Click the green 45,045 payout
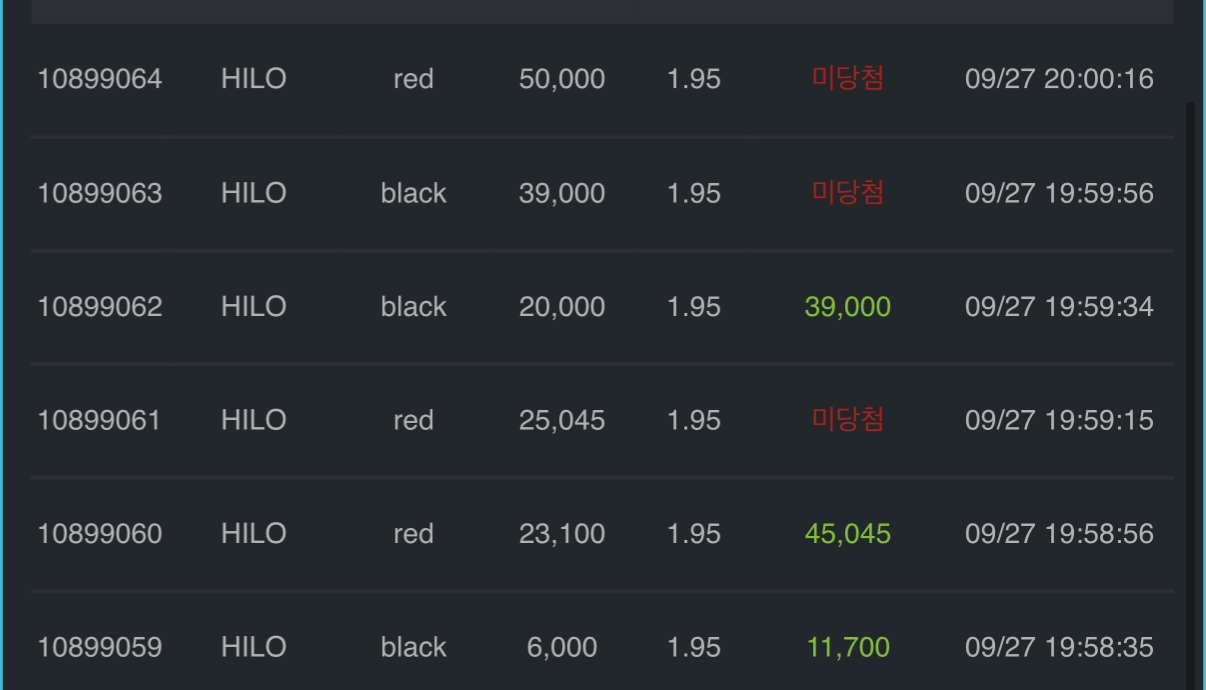Screen dimensions: 1206x690 pyautogui.click(x=847, y=534)
